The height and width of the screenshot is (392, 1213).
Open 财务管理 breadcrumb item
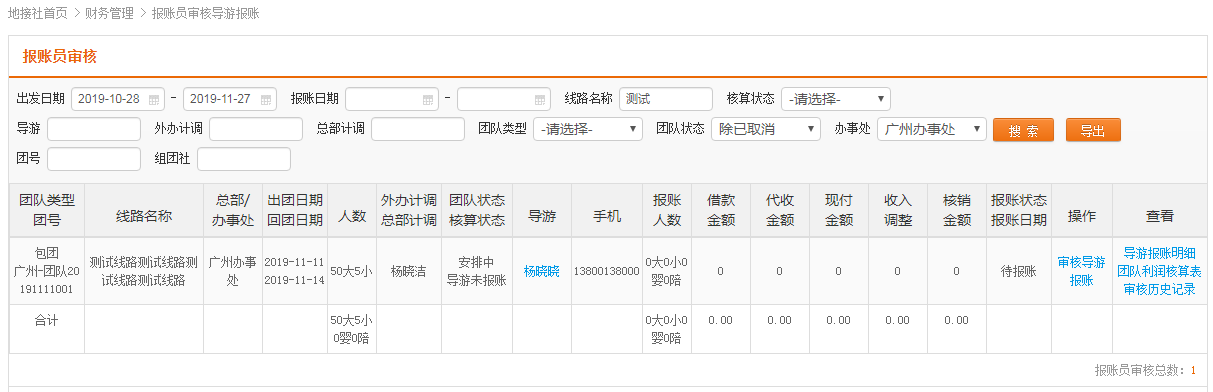point(111,13)
